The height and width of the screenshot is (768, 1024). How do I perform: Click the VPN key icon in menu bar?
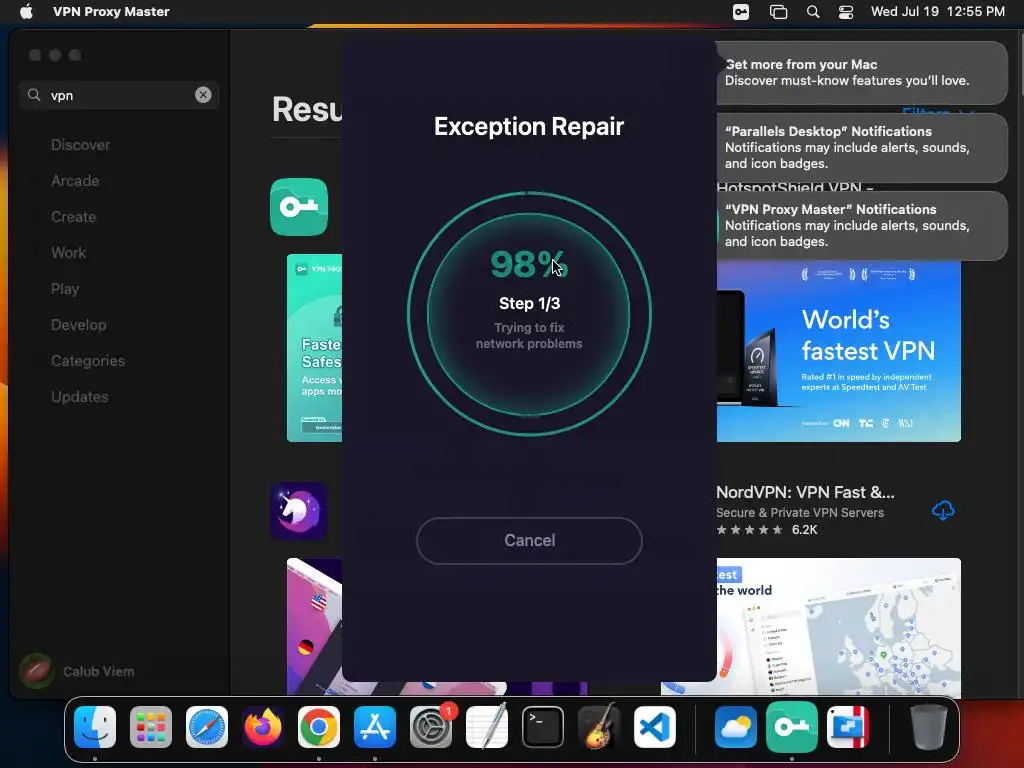[x=741, y=12]
